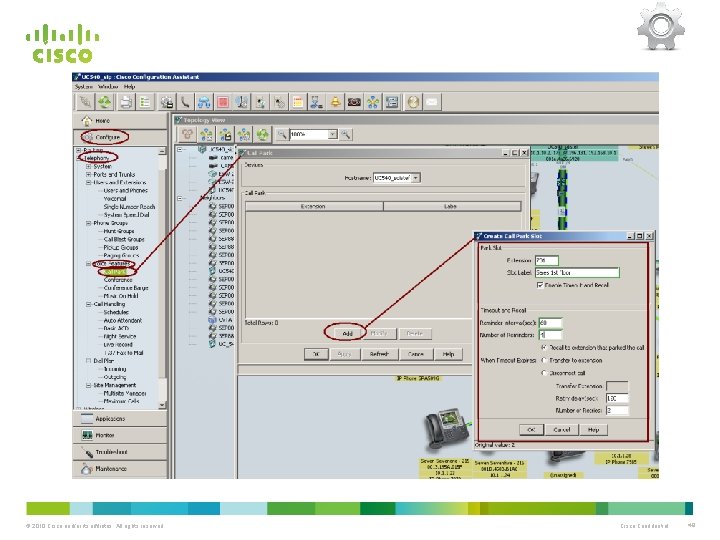This screenshot has width=720, height=540.
Task: Click the red square toolbar icon
Action: point(223,102)
